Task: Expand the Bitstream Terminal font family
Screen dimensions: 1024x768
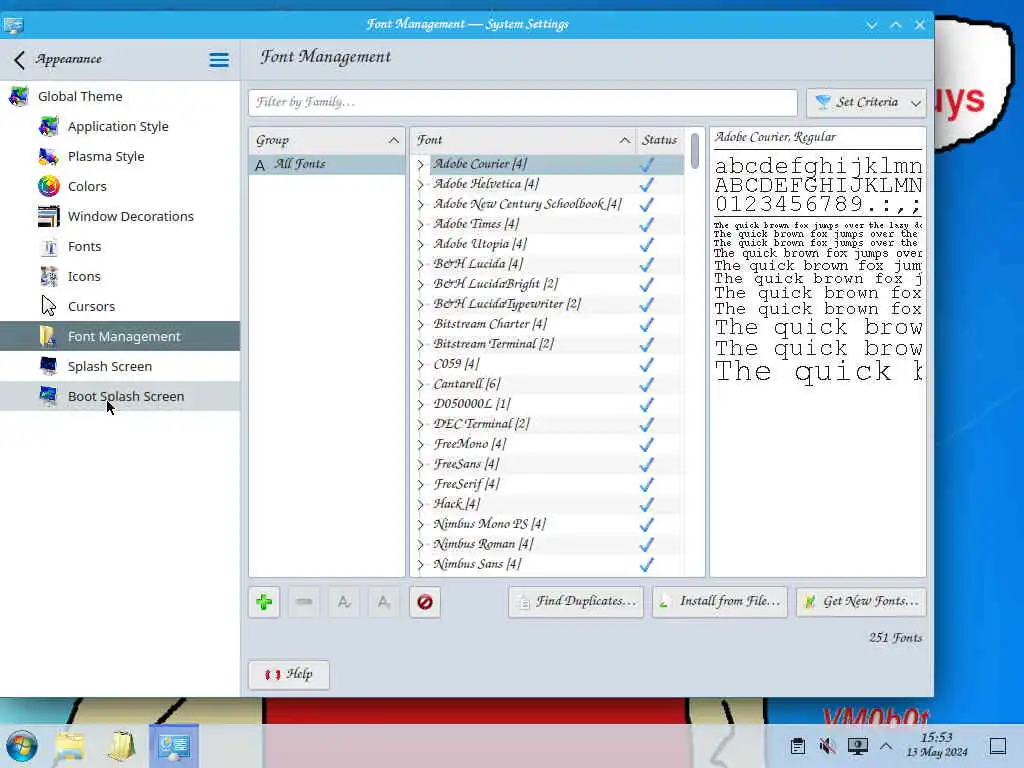Action: click(x=421, y=345)
